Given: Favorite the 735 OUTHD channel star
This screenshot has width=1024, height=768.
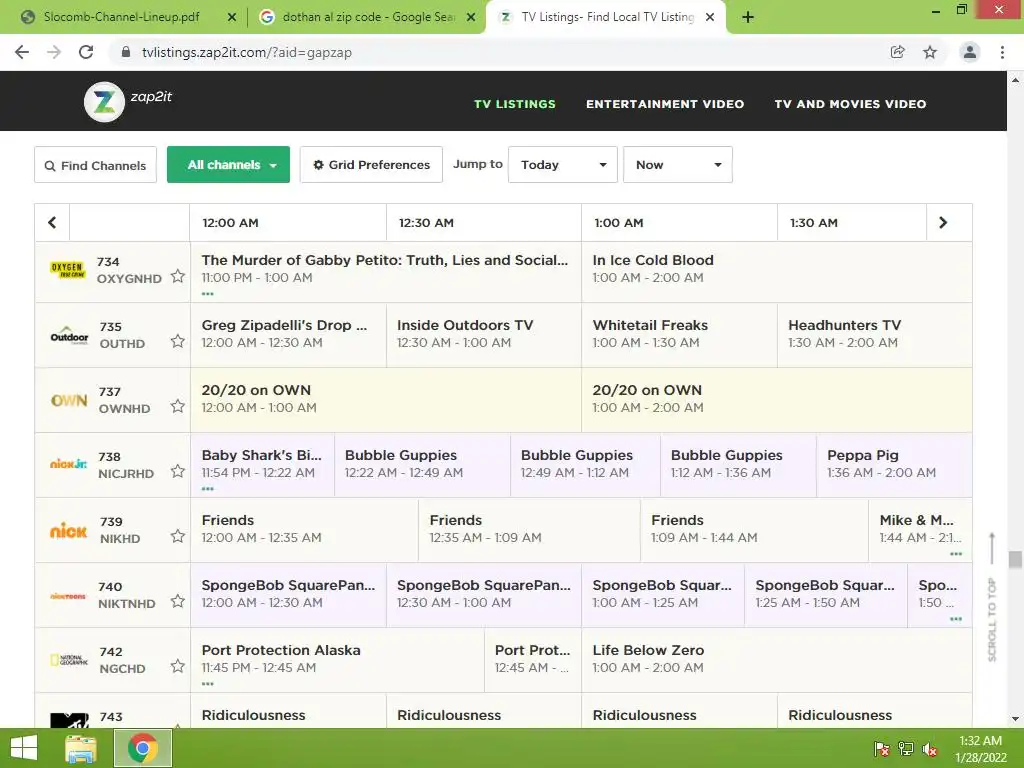Looking at the screenshot, I should [x=178, y=341].
